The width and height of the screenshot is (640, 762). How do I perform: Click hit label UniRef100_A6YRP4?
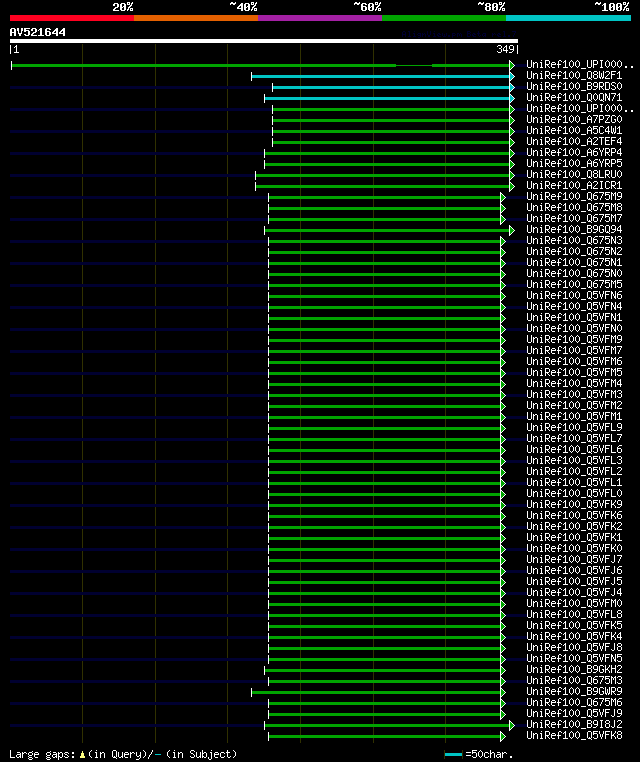coord(574,152)
